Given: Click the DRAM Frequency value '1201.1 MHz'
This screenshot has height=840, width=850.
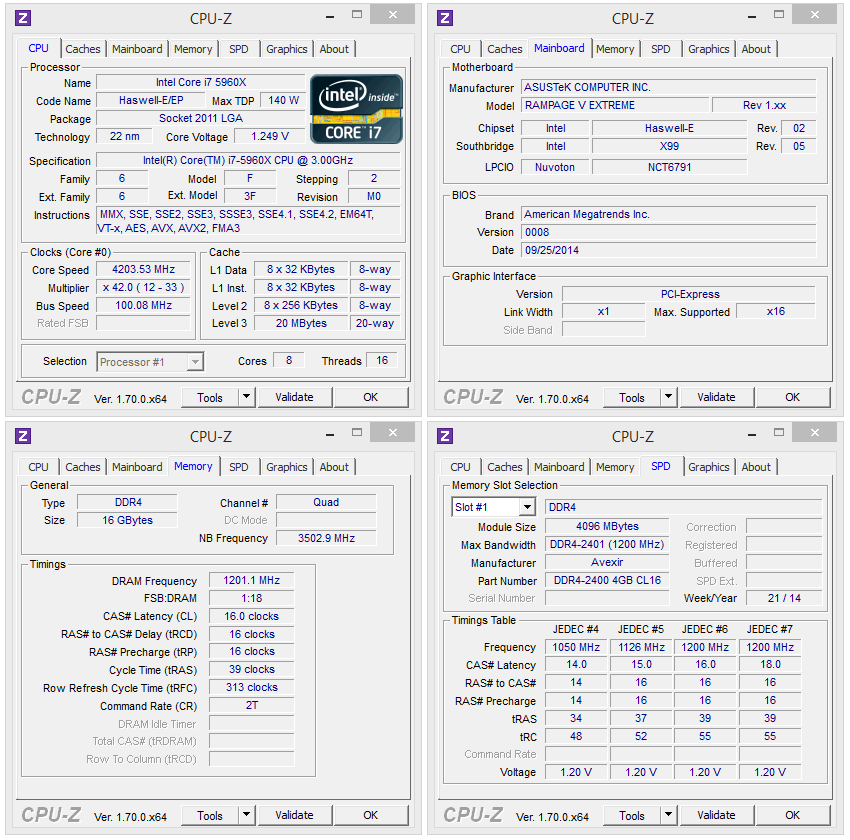Looking at the screenshot, I should click(x=252, y=580).
